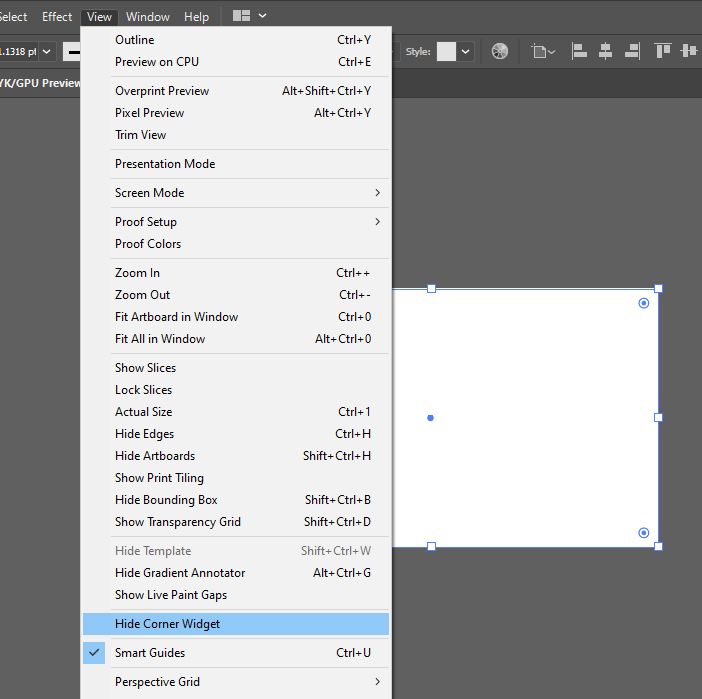Click the Vertical Align Top icon
This screenshot has height=699, width=702.
pyautogui.click(x=663, y=51)
